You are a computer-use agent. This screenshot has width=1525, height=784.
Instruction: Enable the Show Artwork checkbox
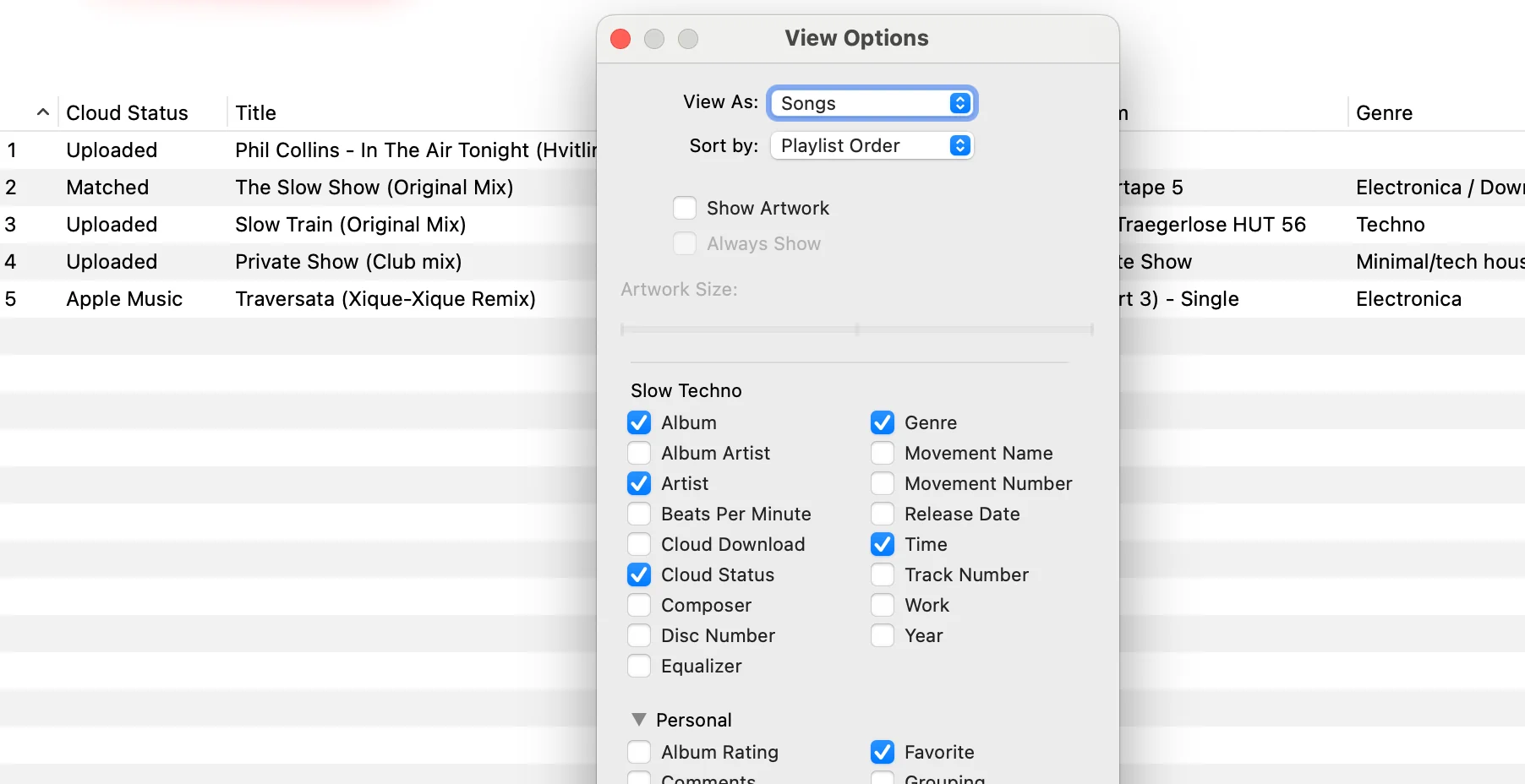tap(685, 208)
